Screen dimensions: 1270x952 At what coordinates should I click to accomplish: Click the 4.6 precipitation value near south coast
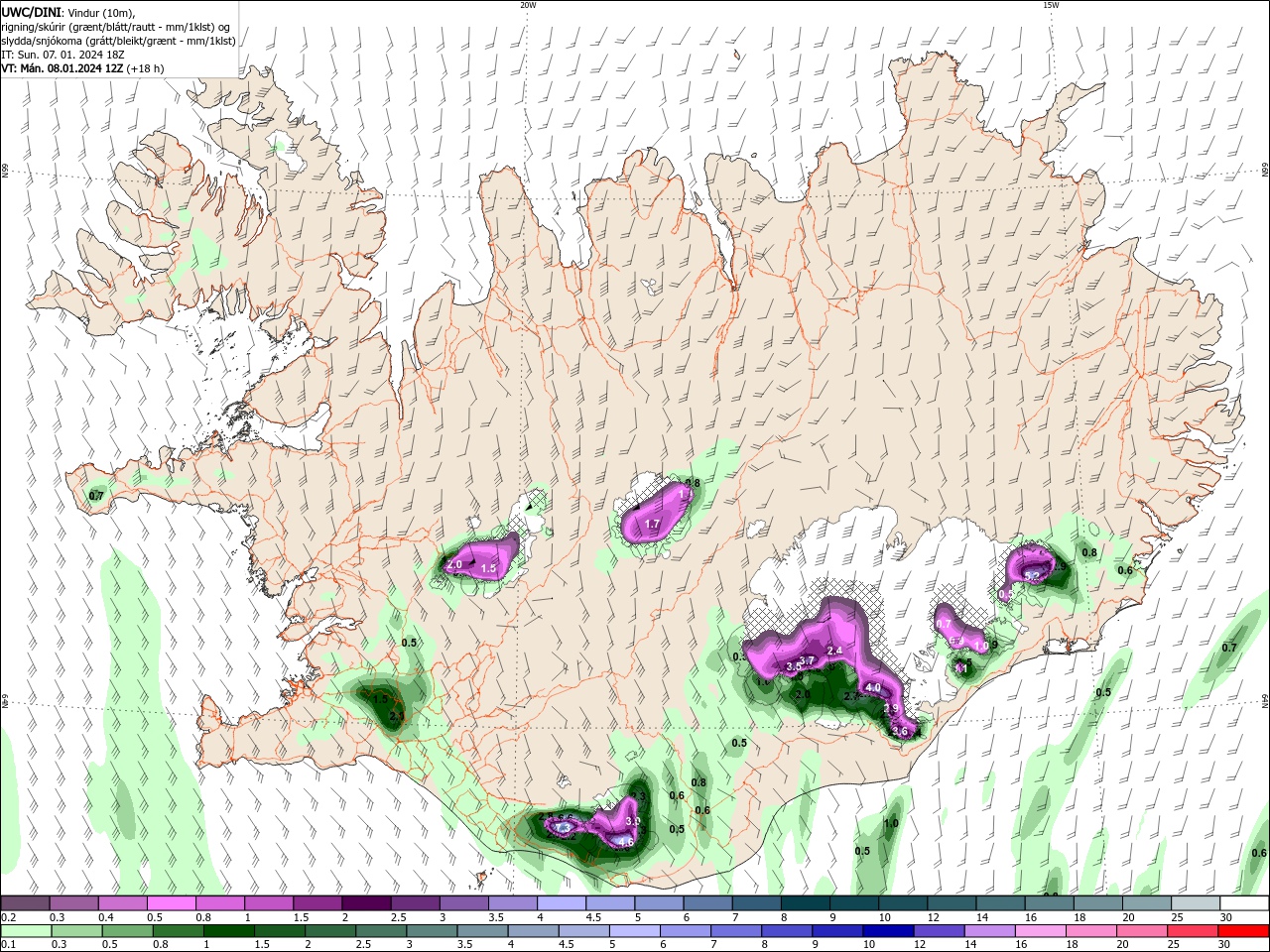pos(626,842)
